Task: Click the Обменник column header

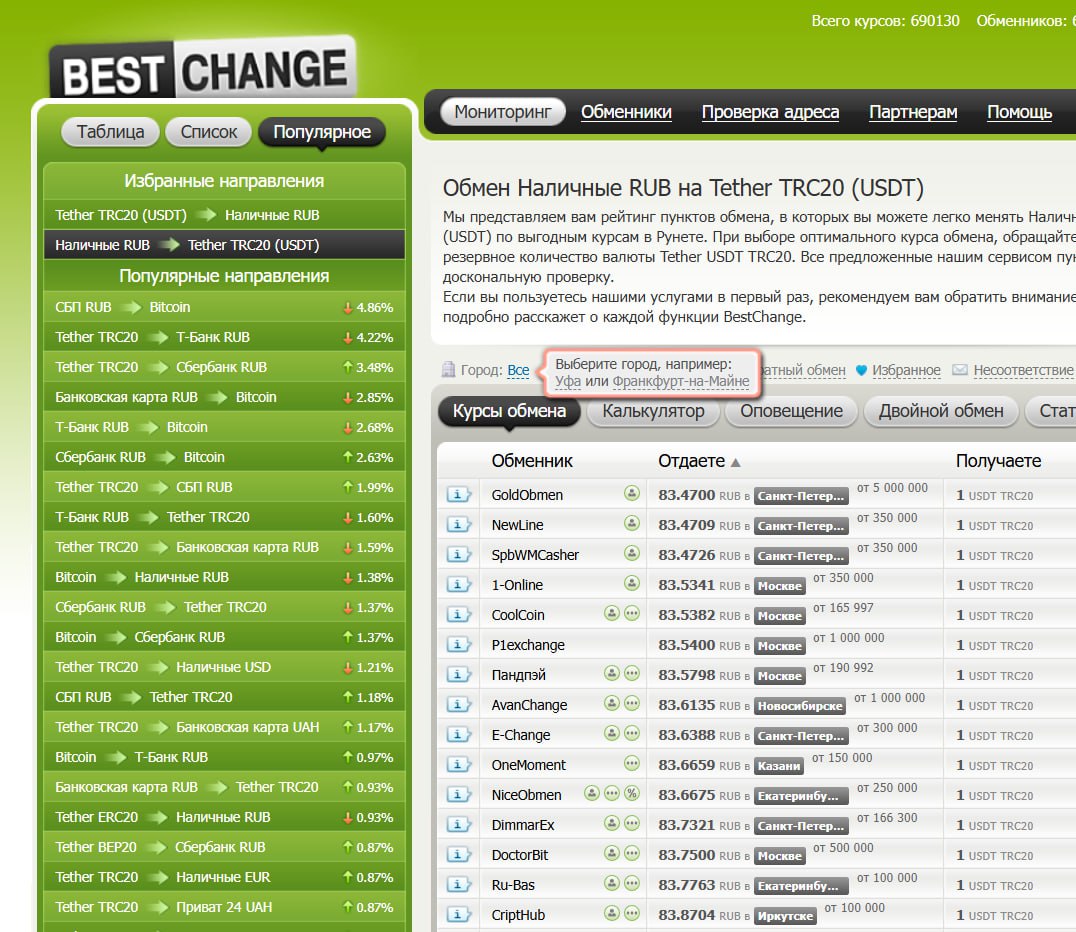Action: tap(532, 461)
